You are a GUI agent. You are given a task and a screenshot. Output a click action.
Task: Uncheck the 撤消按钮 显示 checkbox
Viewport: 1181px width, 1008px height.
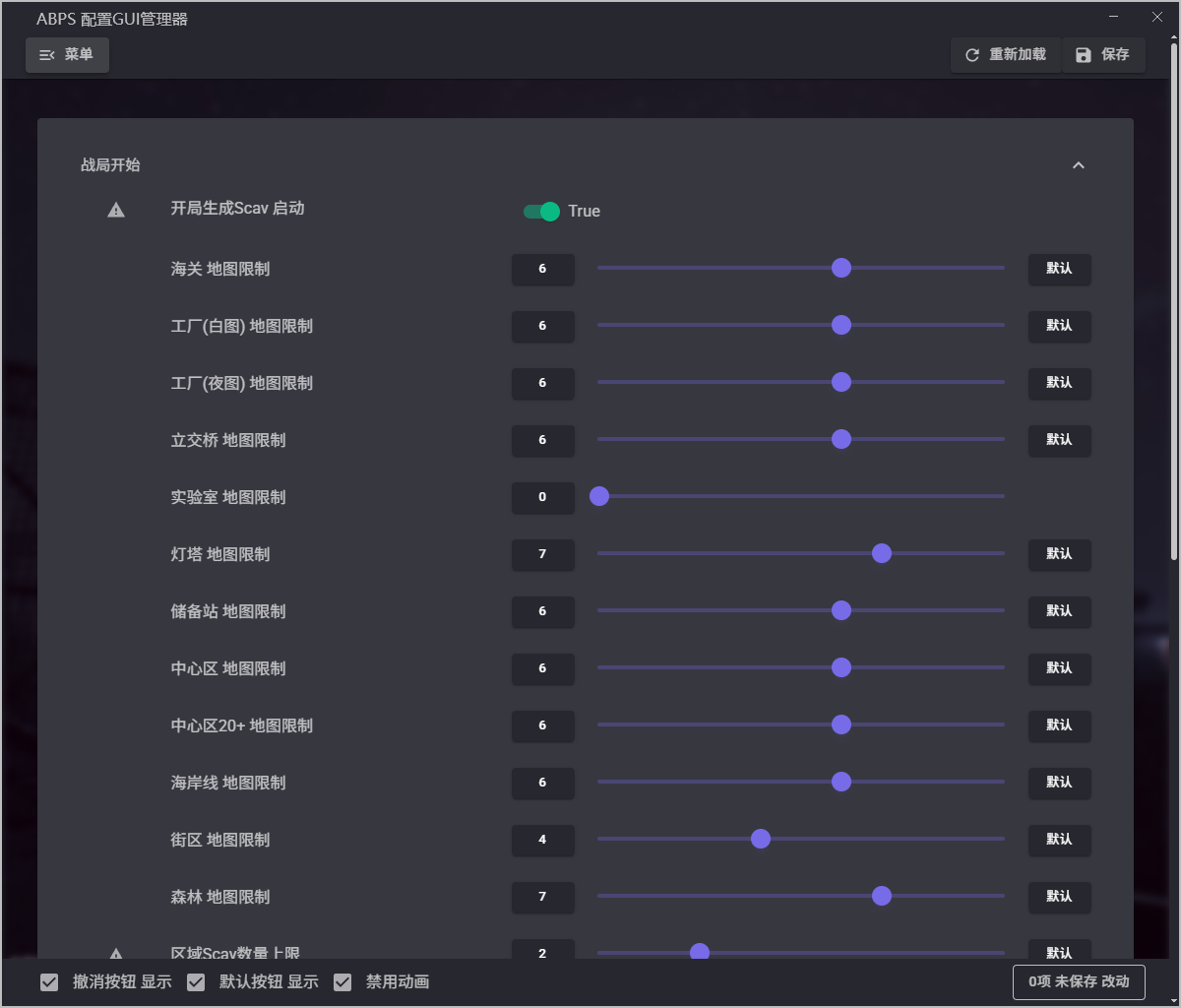coord(49,982)
